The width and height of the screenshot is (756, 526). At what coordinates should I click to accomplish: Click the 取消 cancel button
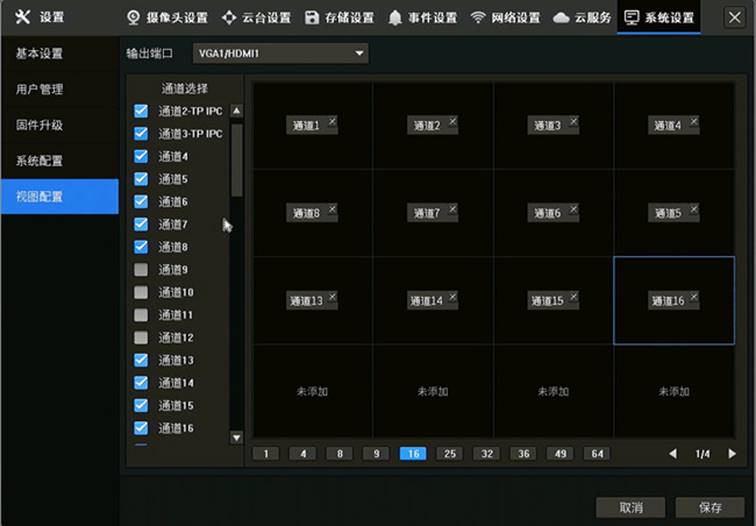point(630,507)
